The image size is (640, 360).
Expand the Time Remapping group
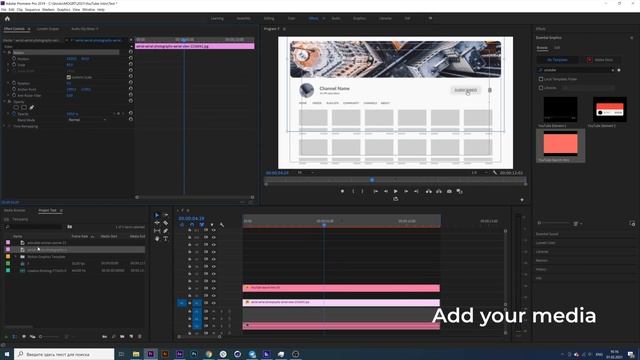pyautogui.click(x=4, y=126)
